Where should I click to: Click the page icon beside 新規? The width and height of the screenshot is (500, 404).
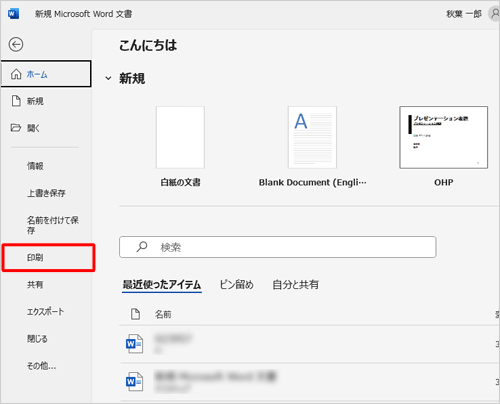click(x=16, y=101)
